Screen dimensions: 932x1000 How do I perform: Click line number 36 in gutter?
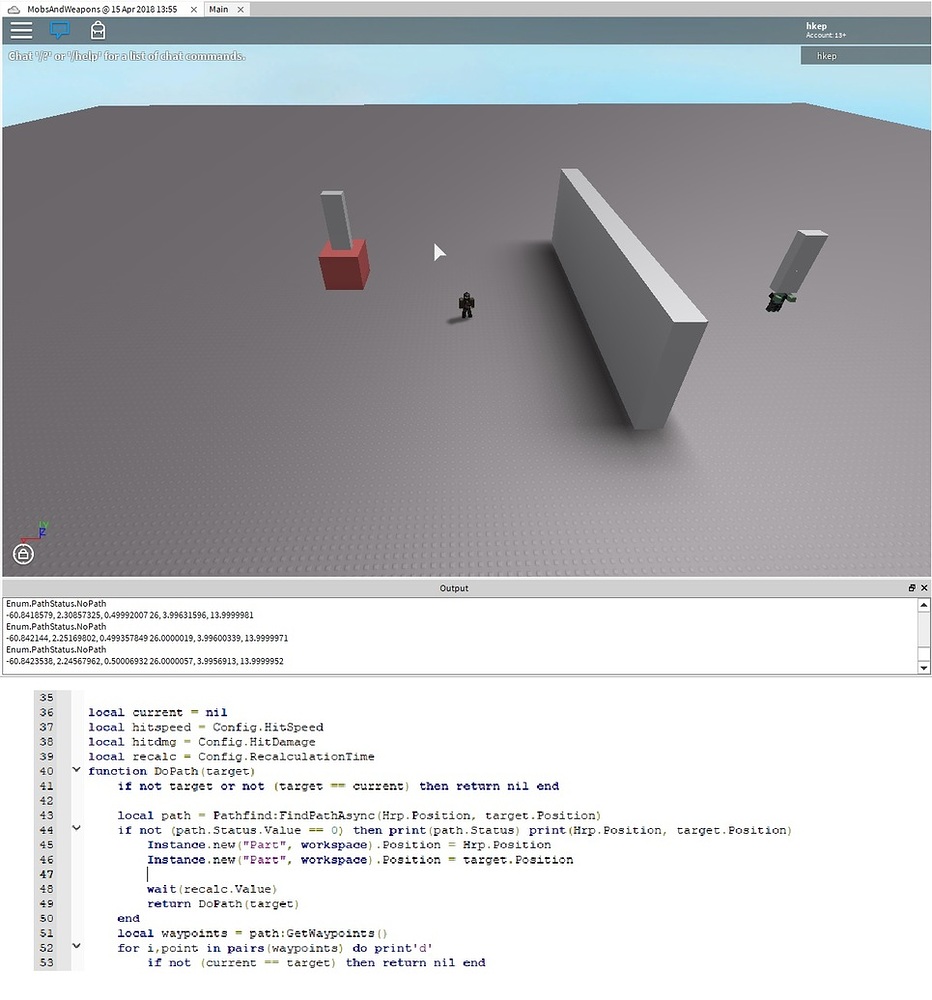tap(47, 712)
